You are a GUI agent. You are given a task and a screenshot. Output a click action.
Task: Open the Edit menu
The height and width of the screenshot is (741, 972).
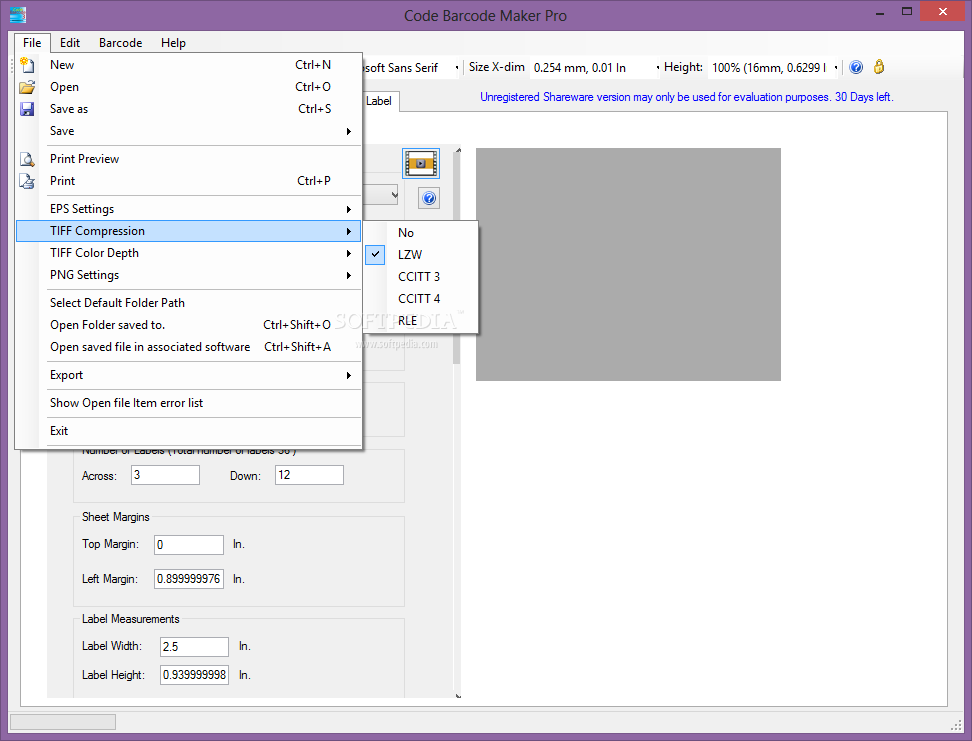[70, 43]
